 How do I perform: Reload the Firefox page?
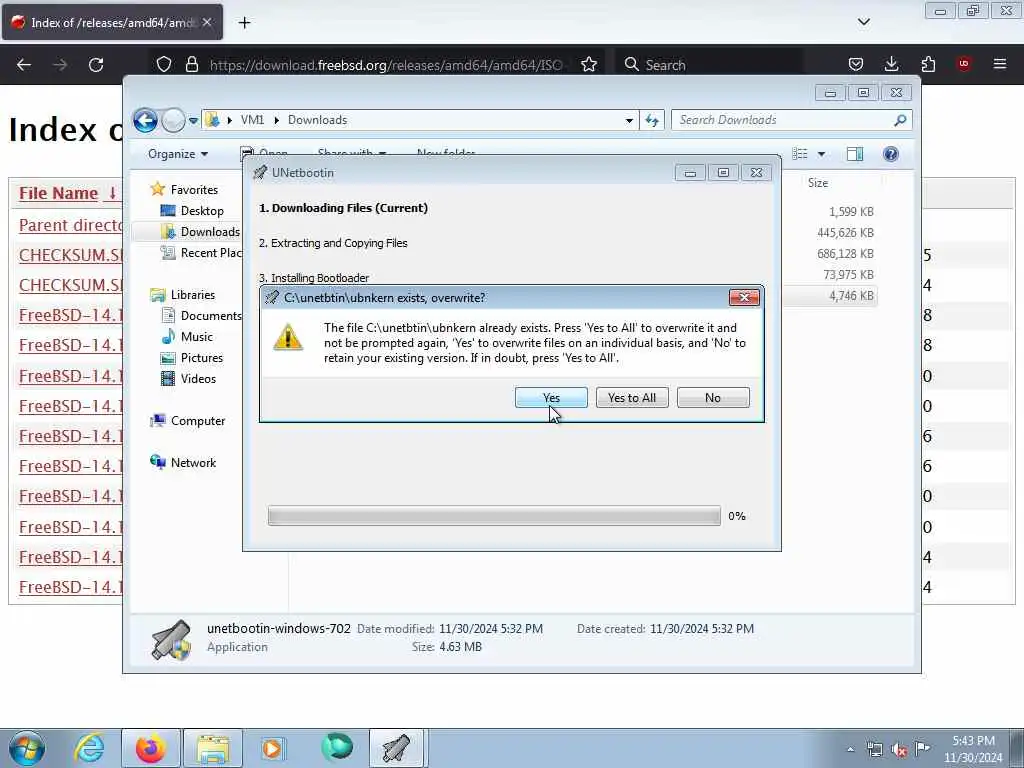(x=96, y=65)
